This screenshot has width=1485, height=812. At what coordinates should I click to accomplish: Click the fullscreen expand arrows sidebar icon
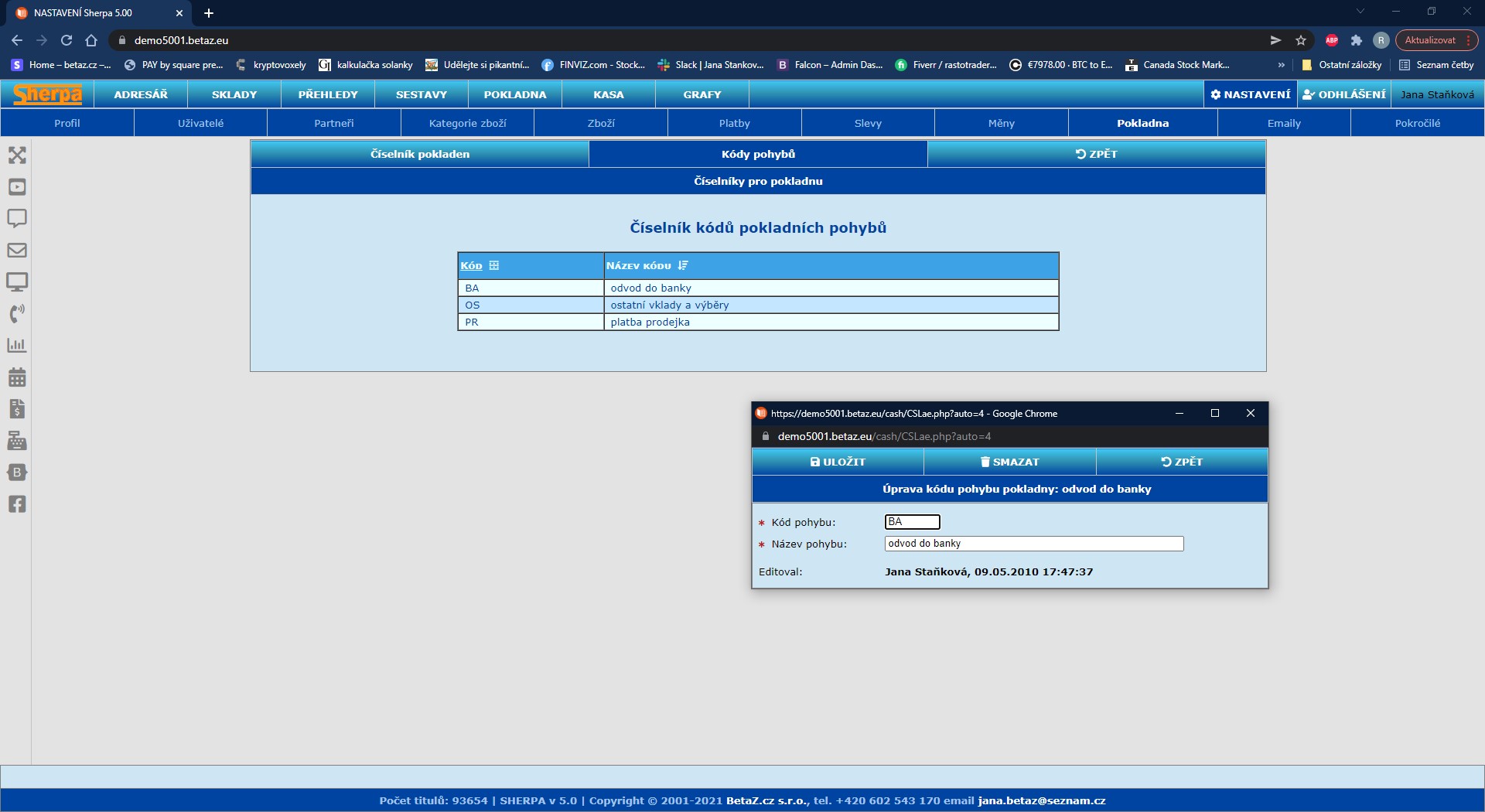[x=17, y=155]
